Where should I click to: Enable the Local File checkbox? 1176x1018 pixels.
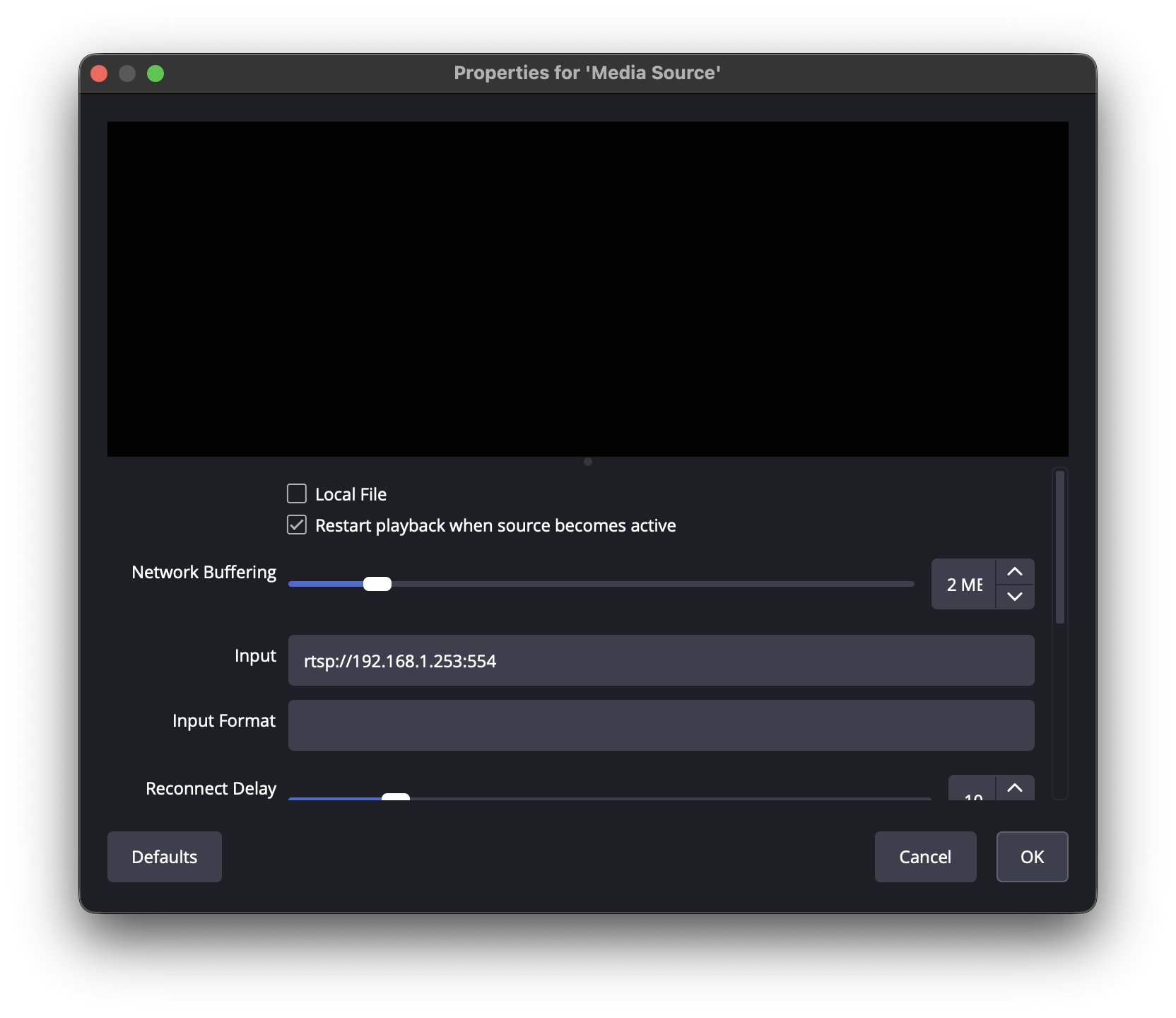[297, 493]
